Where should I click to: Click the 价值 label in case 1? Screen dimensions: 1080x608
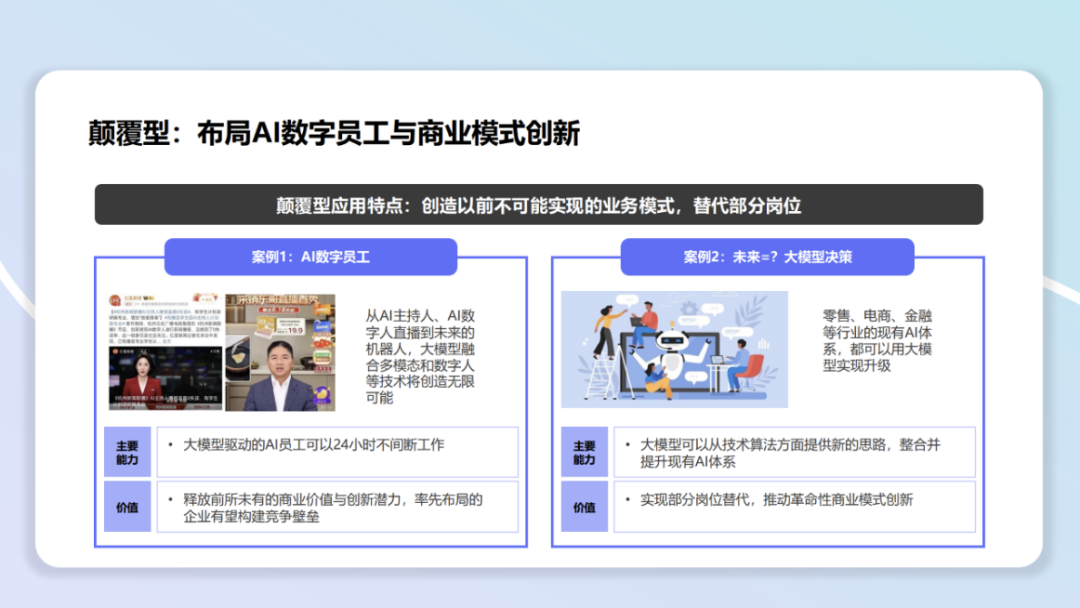pos(127,507)
